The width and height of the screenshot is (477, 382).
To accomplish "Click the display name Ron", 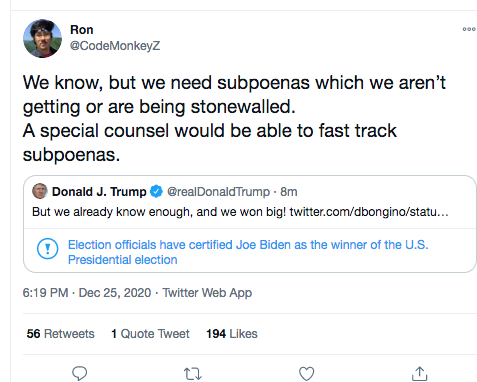I will (x=82, y=30).
